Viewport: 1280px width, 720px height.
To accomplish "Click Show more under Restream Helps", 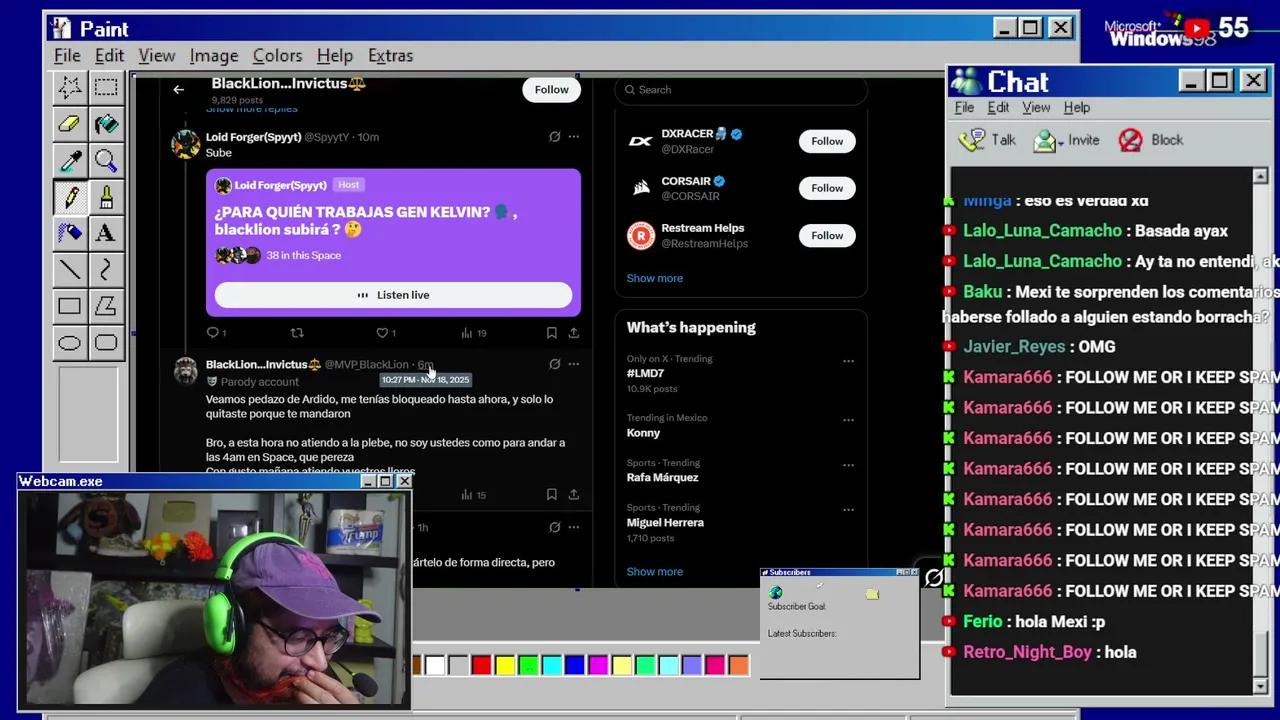I will [x=655, y=278].
